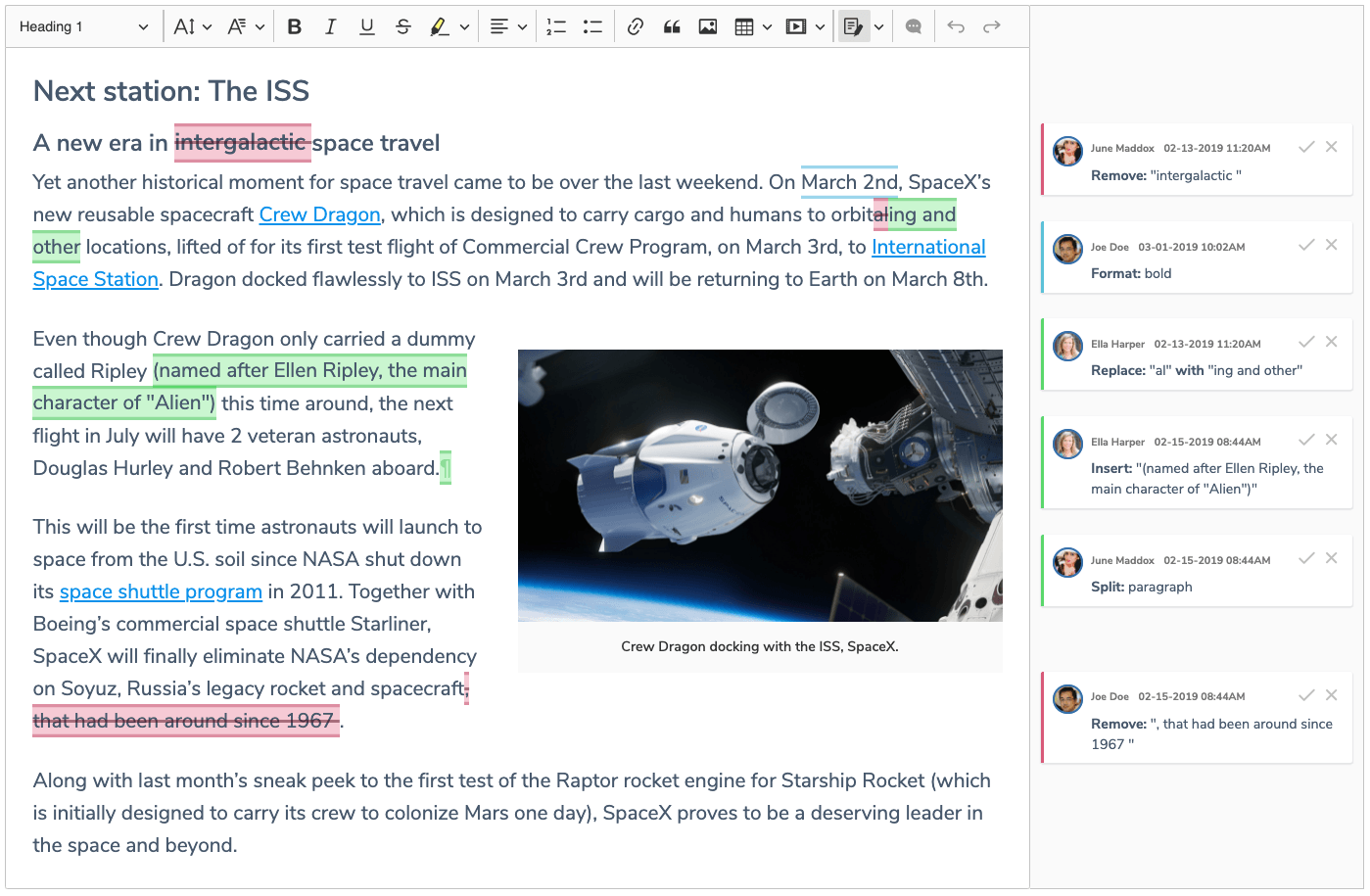
Task: Click the comment bubble icon
Action: [914, 27]
